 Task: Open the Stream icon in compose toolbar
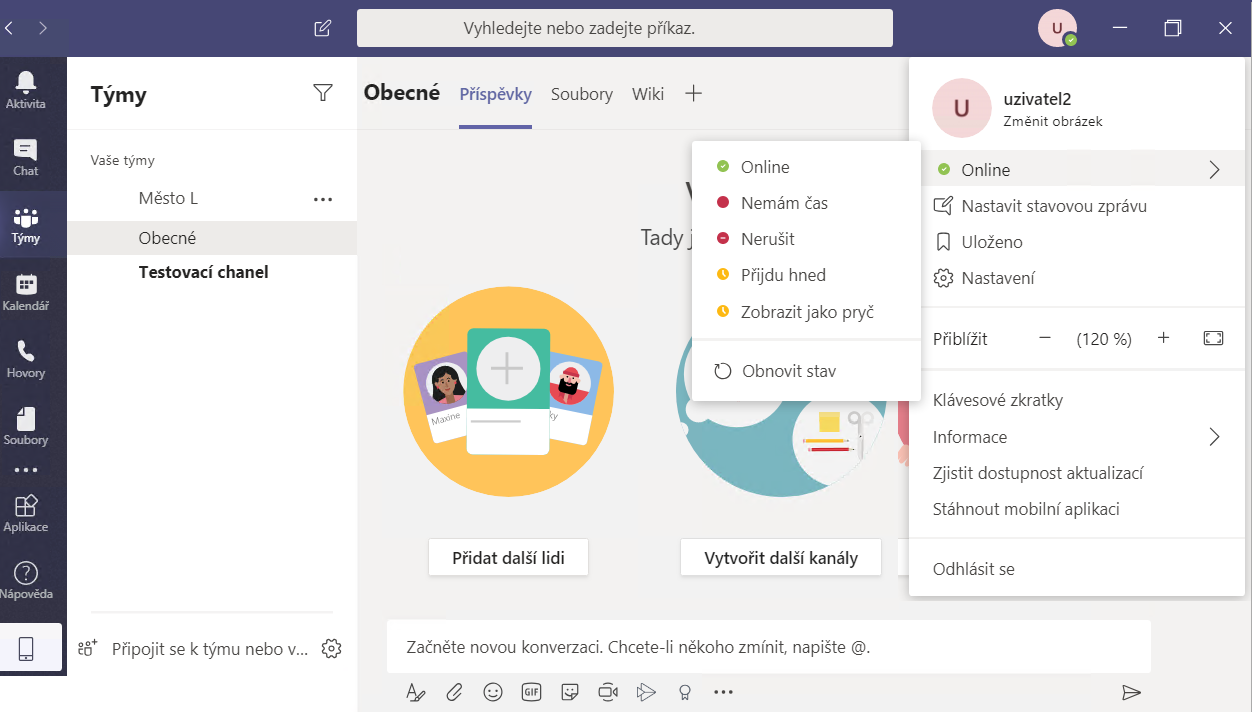point(646,691)
